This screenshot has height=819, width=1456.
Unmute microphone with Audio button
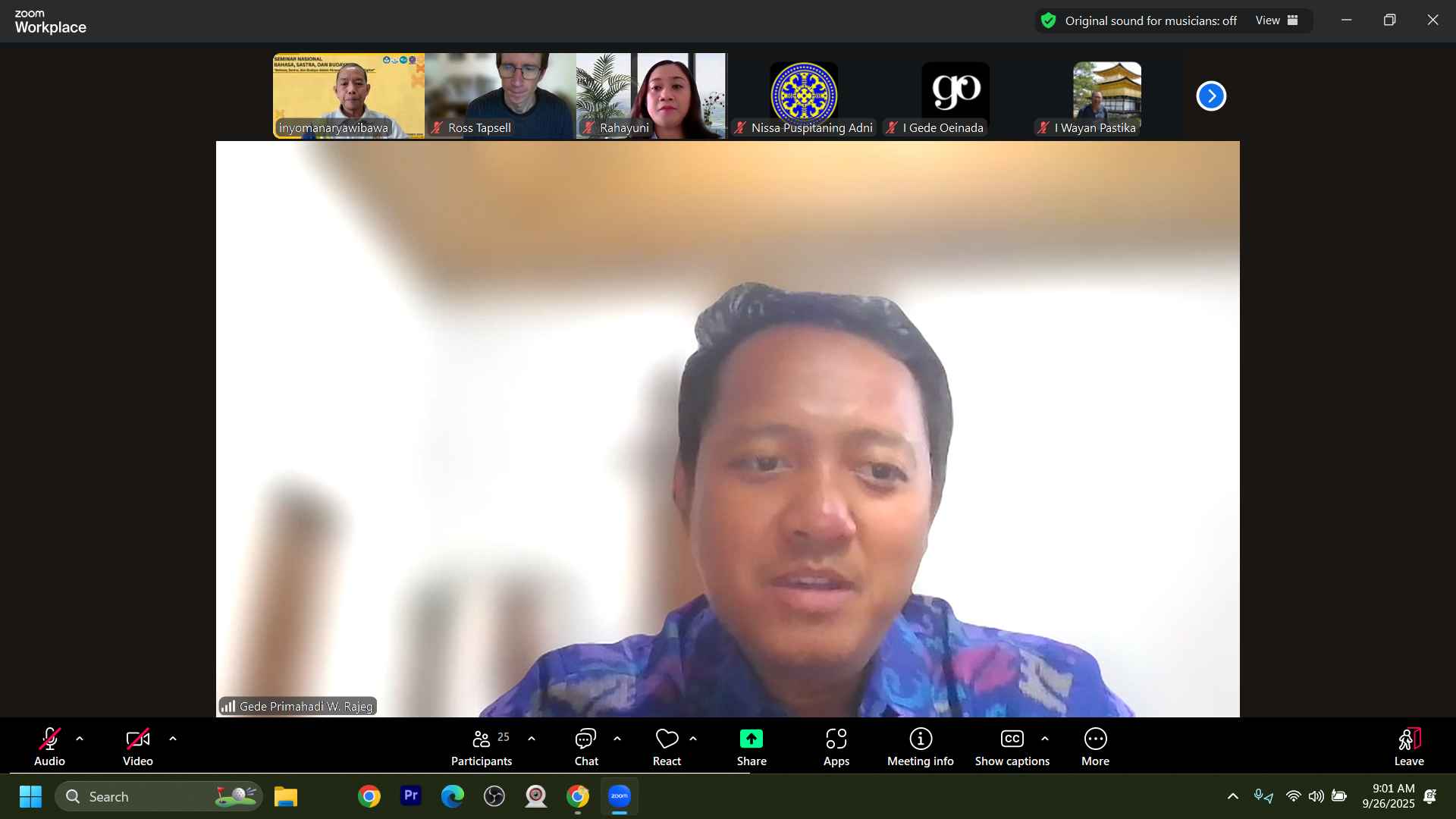point(49,747)
